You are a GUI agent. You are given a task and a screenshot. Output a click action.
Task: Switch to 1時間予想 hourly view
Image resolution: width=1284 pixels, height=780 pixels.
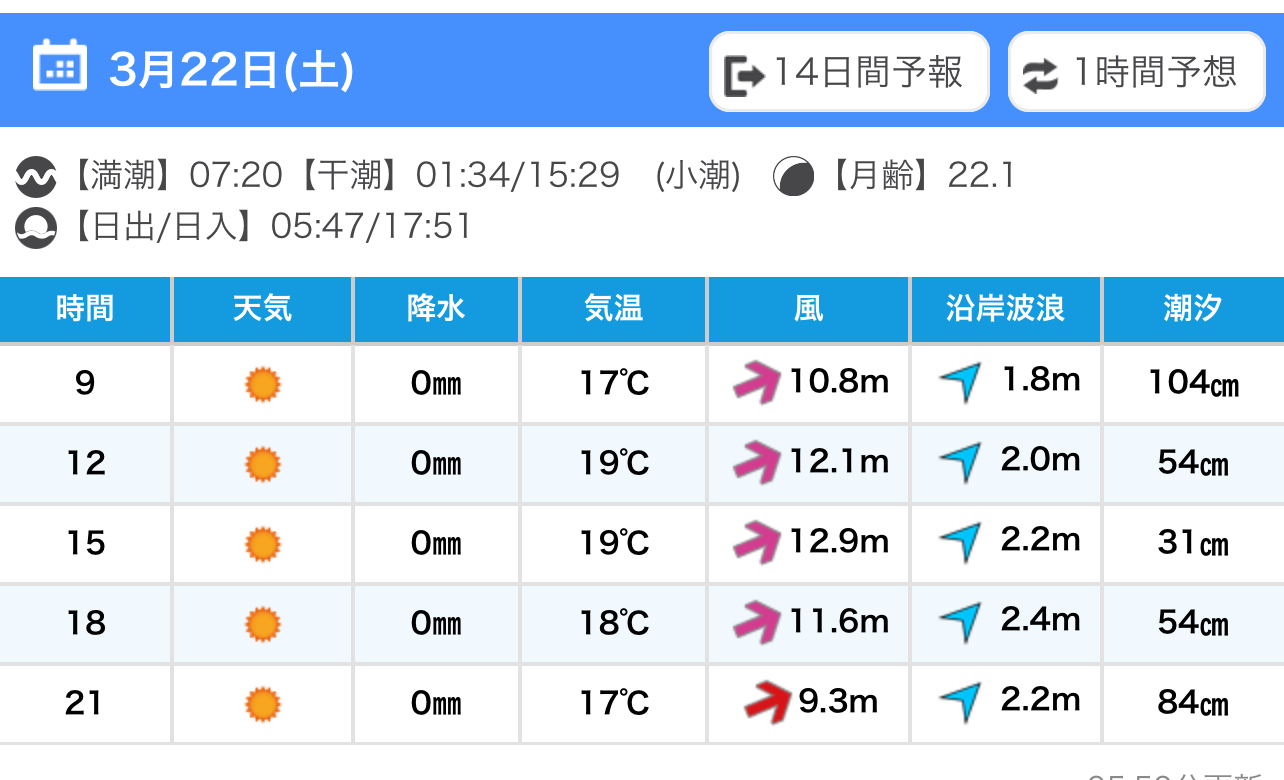tap(1137, 72)
